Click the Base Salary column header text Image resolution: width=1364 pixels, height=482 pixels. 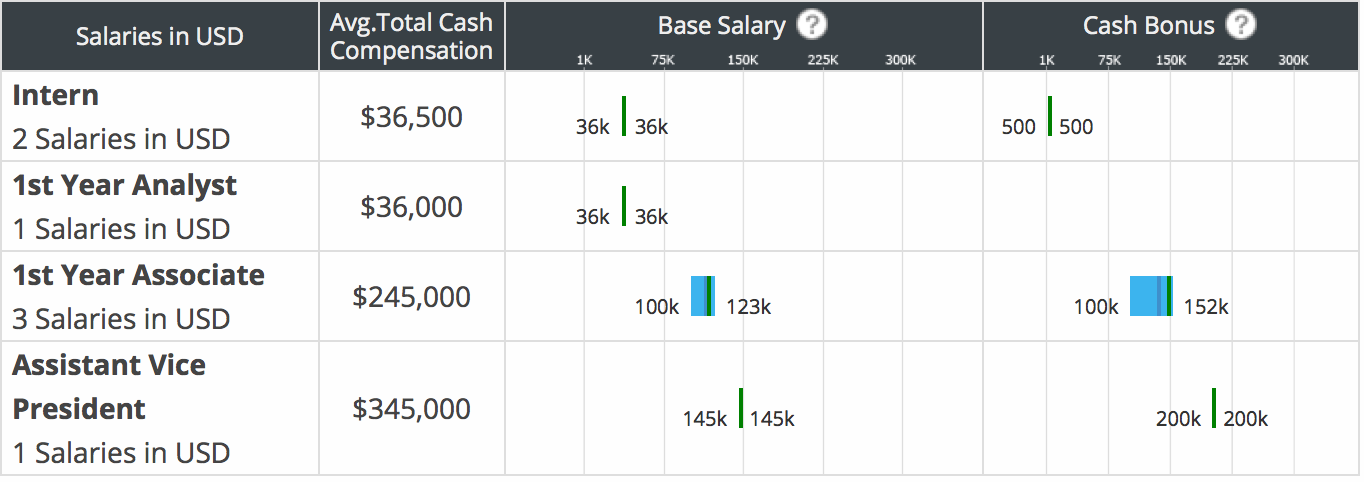point(722,25)
